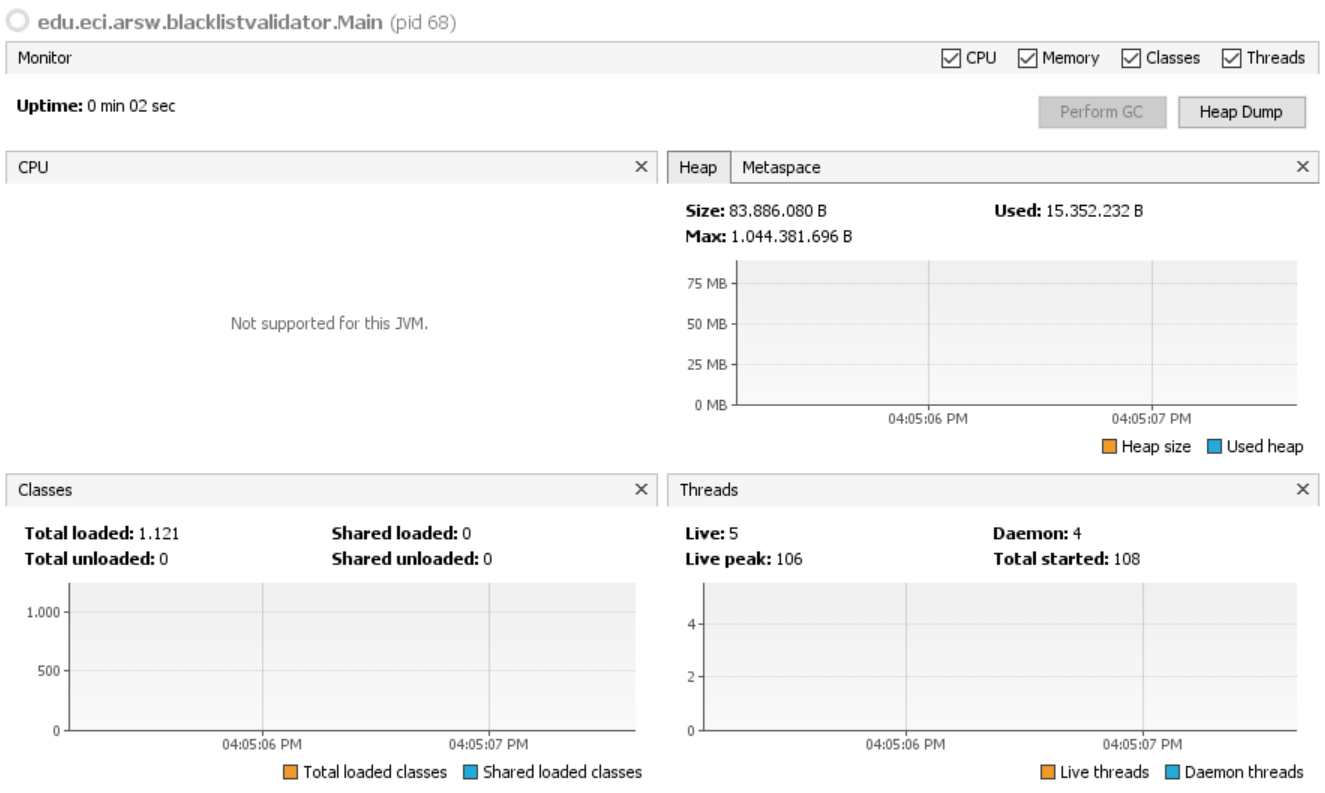Viewport: 1325px width, 793px height.
Task: Click the Threads panel title
Action: coord(709,490)
